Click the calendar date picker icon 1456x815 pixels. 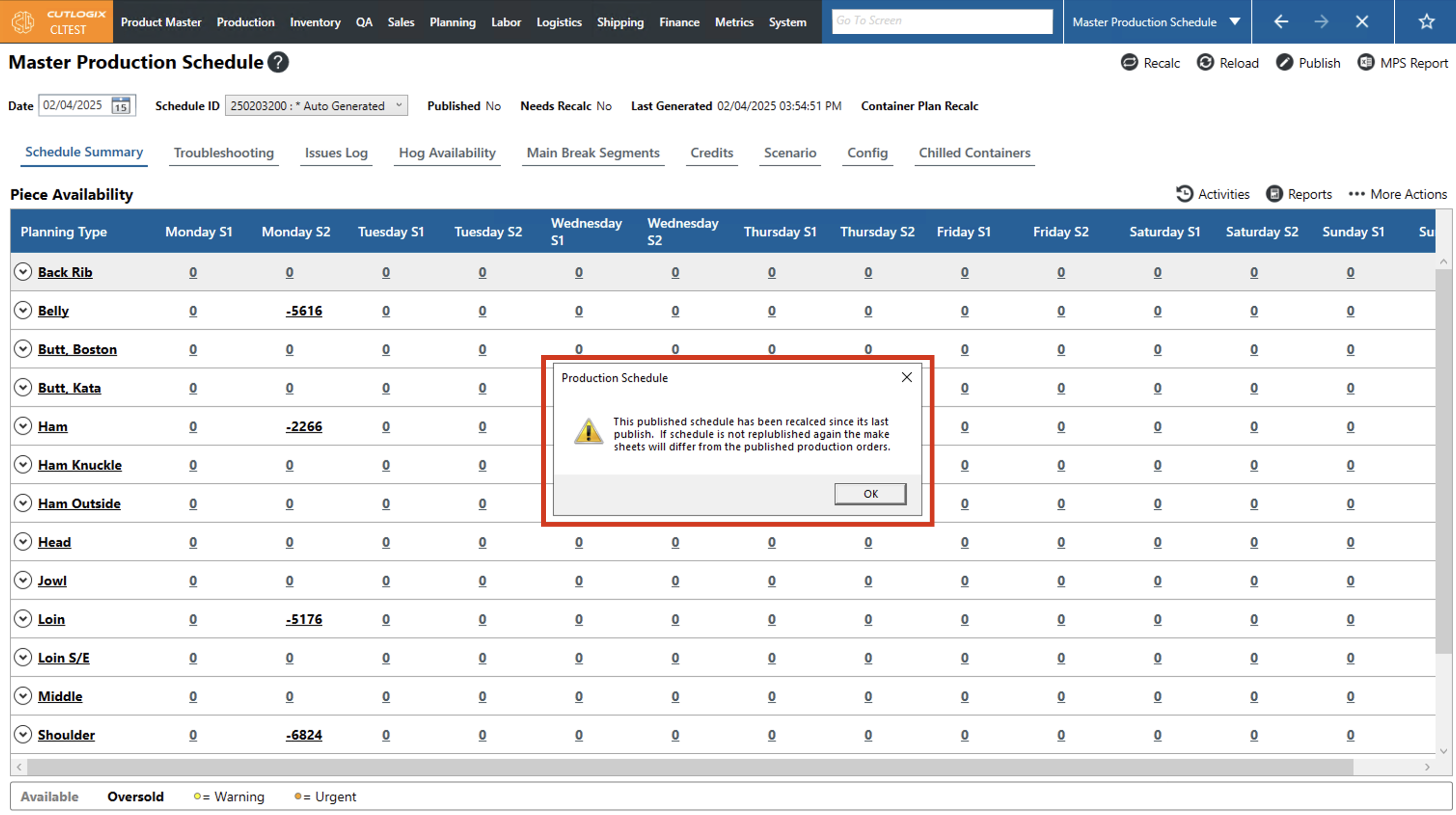121,106
